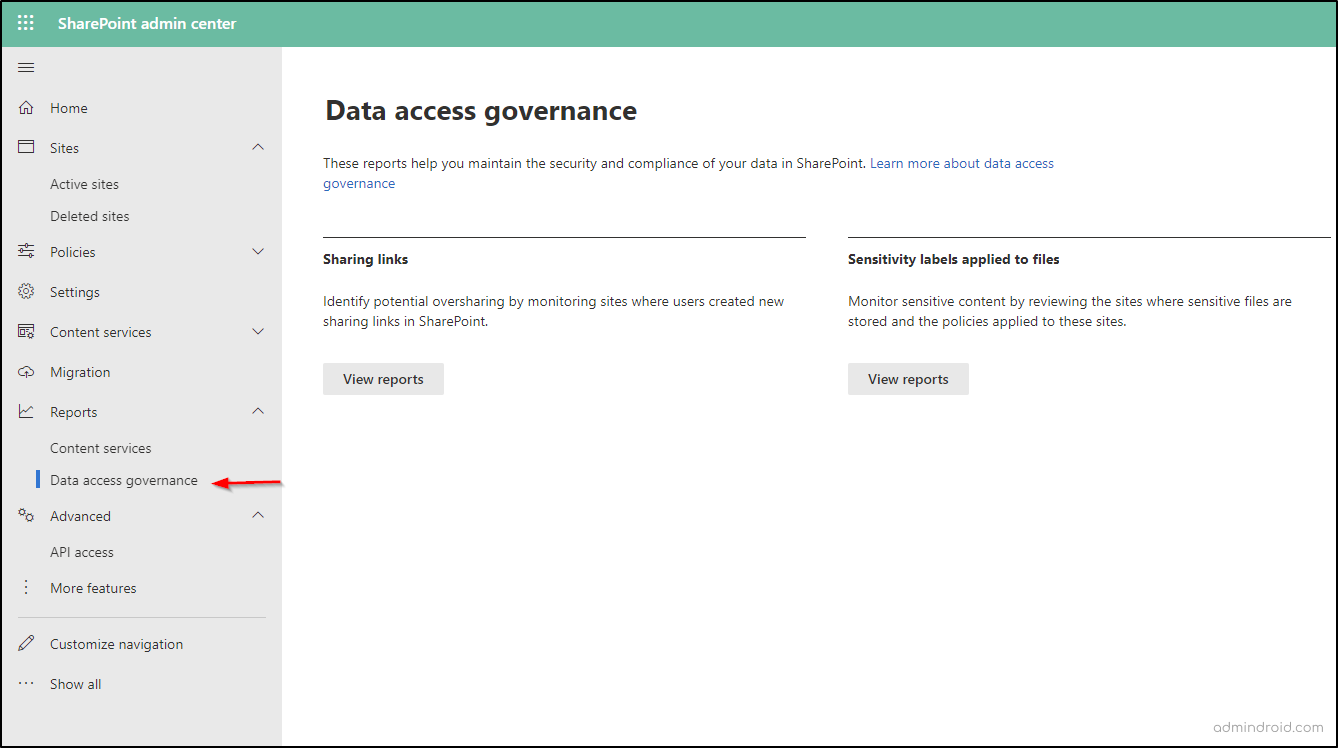The image size is (1338, 748).
Task: Collapse the Sites section chevron
Action: click(x=258, y=148)
